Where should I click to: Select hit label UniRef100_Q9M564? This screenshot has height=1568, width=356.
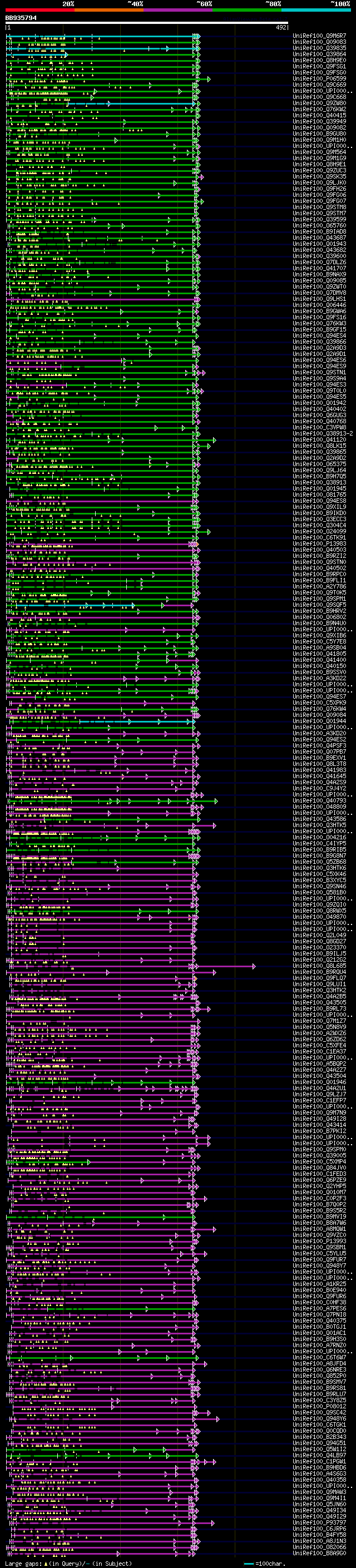pyautogui.click(x=319, y=152)
